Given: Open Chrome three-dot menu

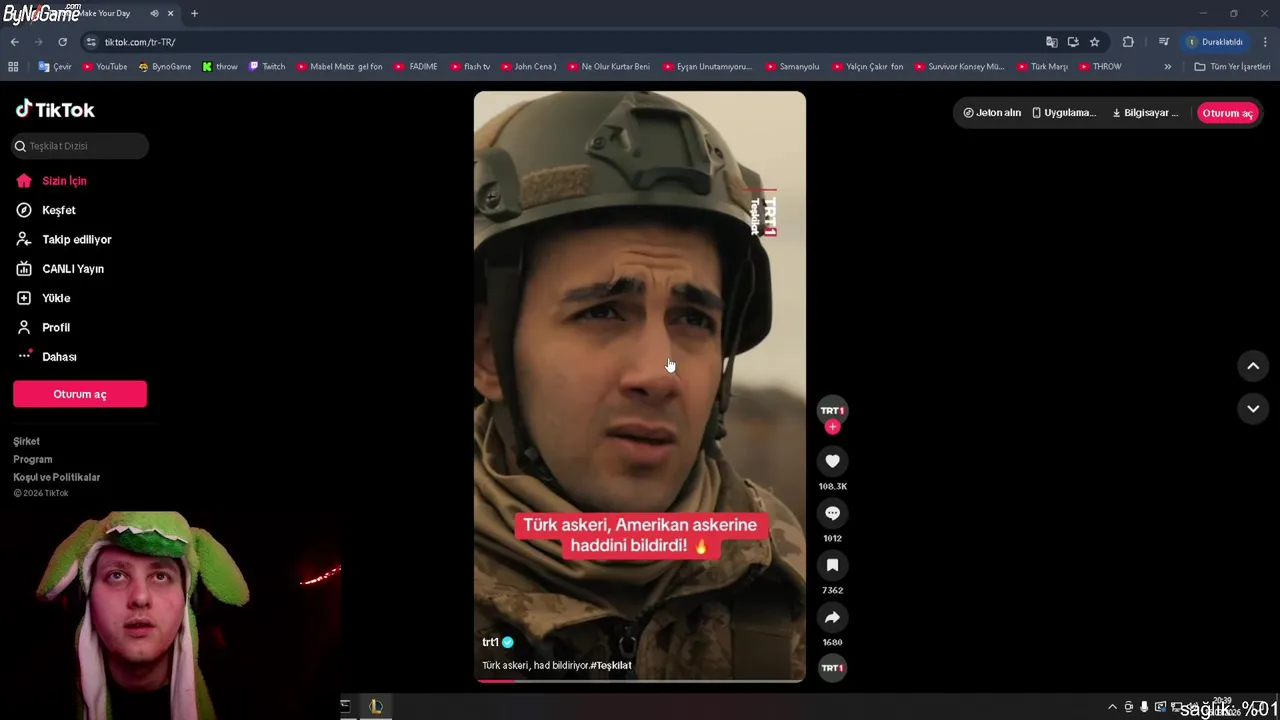Looking at the screenshot, I should [x=1265, y=42].
